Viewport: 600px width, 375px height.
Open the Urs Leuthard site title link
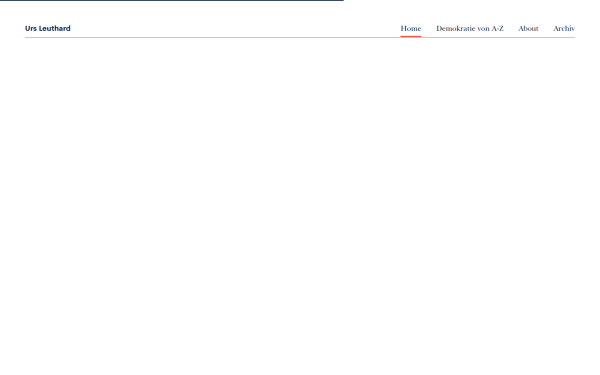tap(48, 28)
